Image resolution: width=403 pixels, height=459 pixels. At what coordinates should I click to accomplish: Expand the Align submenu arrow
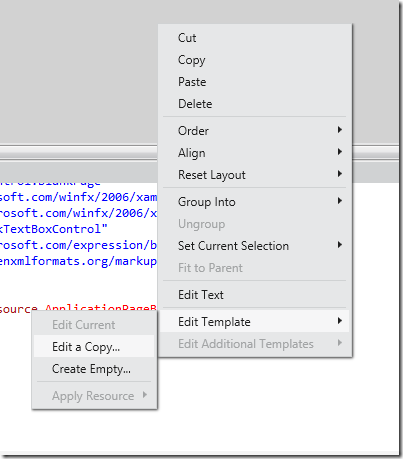(x=340, y=152)
